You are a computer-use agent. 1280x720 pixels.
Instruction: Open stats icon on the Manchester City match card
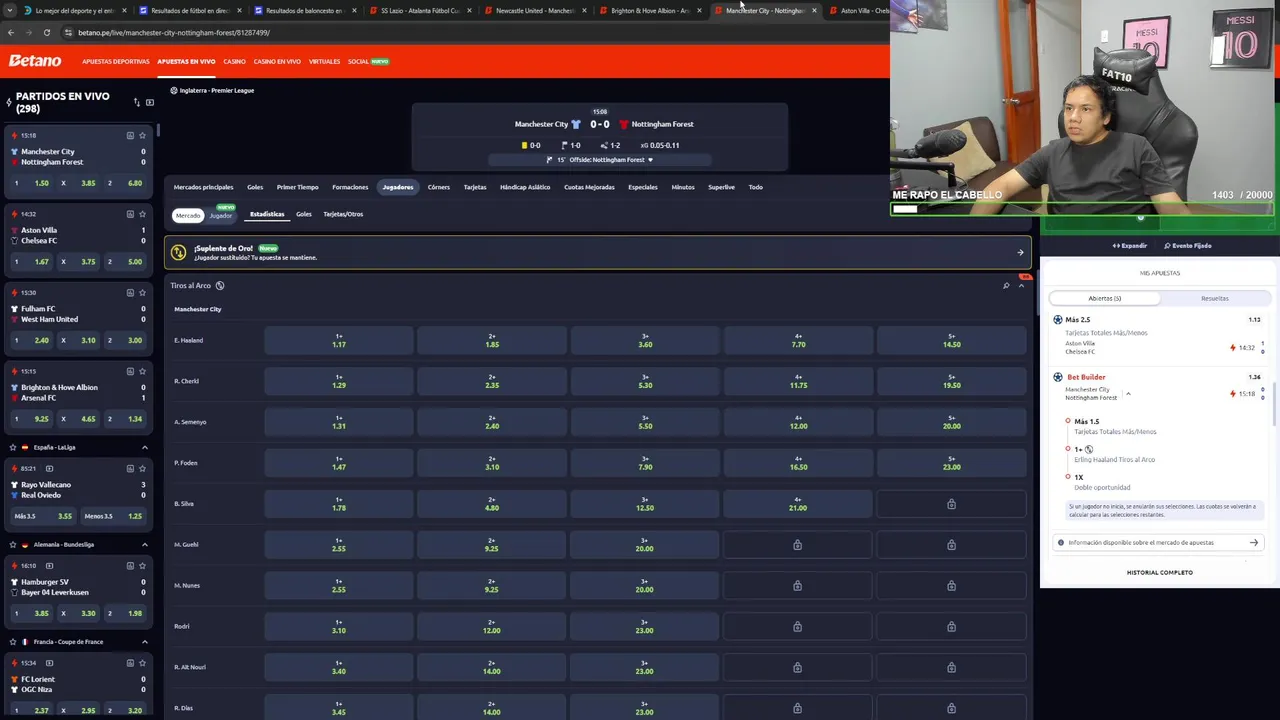point(130,135)
